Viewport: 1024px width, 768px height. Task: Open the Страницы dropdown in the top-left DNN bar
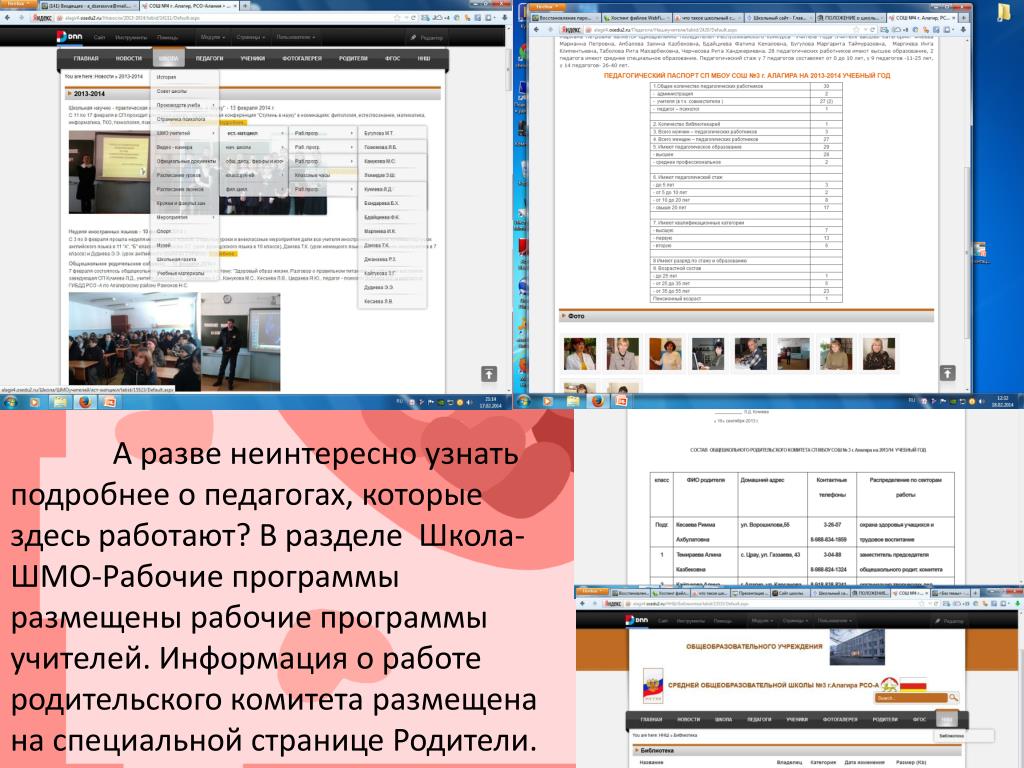click(250, 37)
